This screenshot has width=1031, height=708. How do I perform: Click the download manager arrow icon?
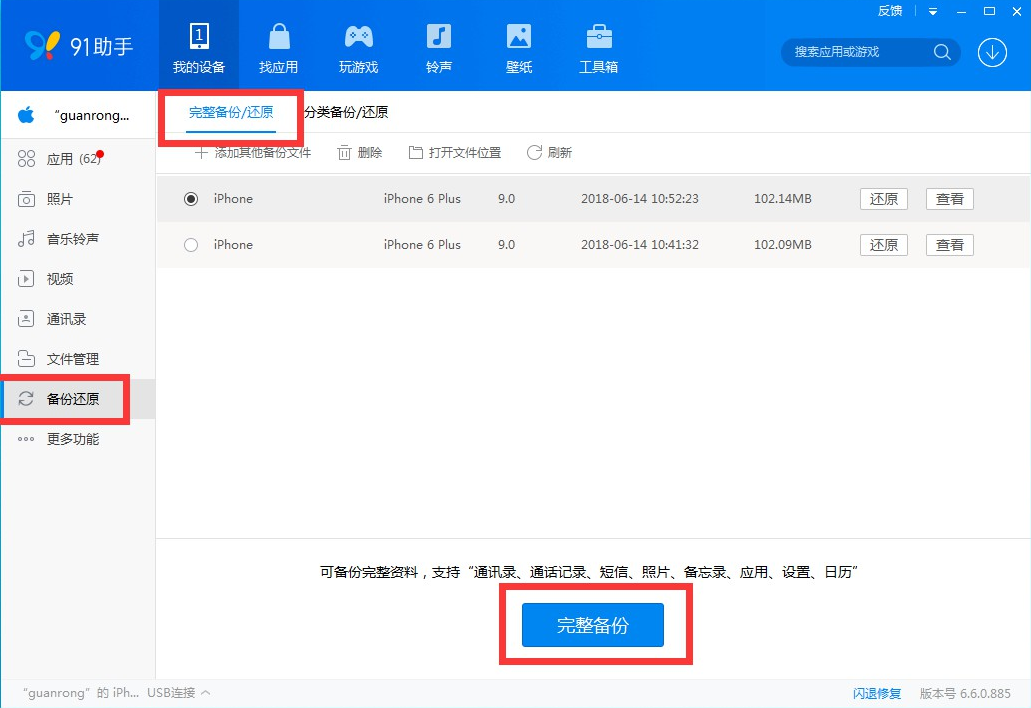[x=992, y=52]
